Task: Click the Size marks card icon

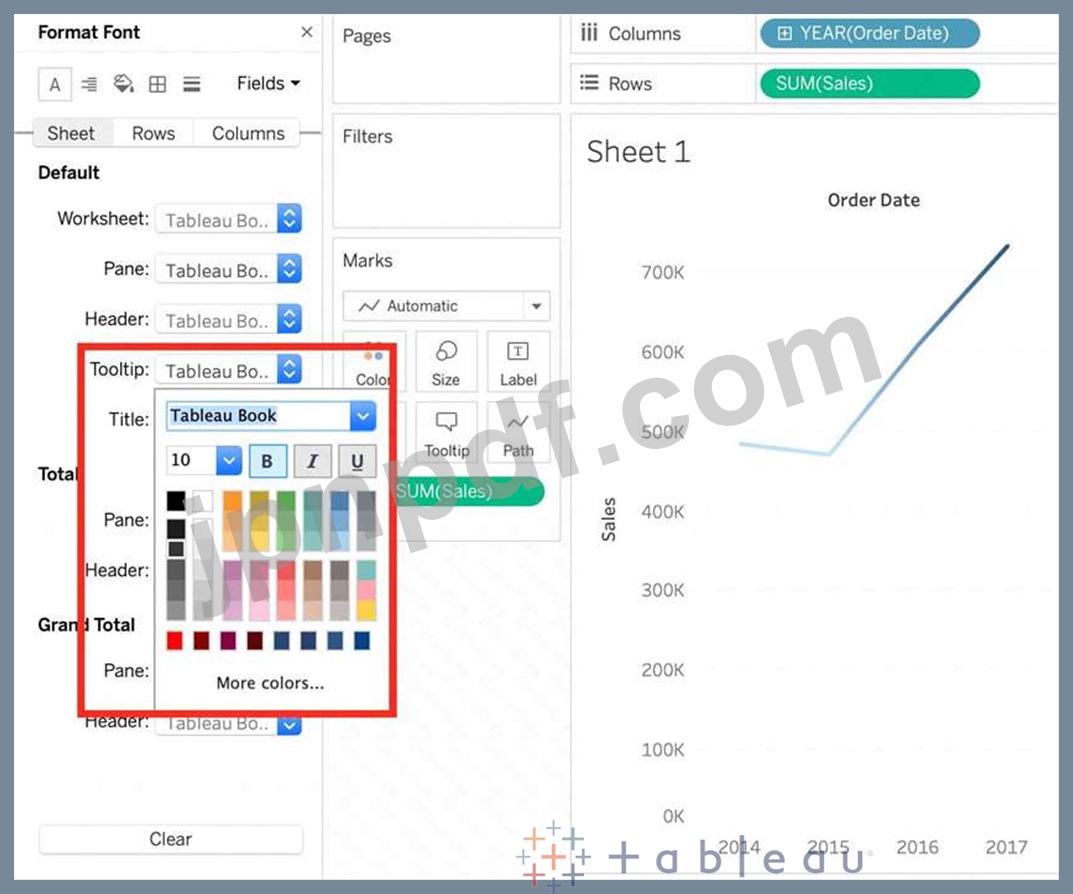Action: 446,362
